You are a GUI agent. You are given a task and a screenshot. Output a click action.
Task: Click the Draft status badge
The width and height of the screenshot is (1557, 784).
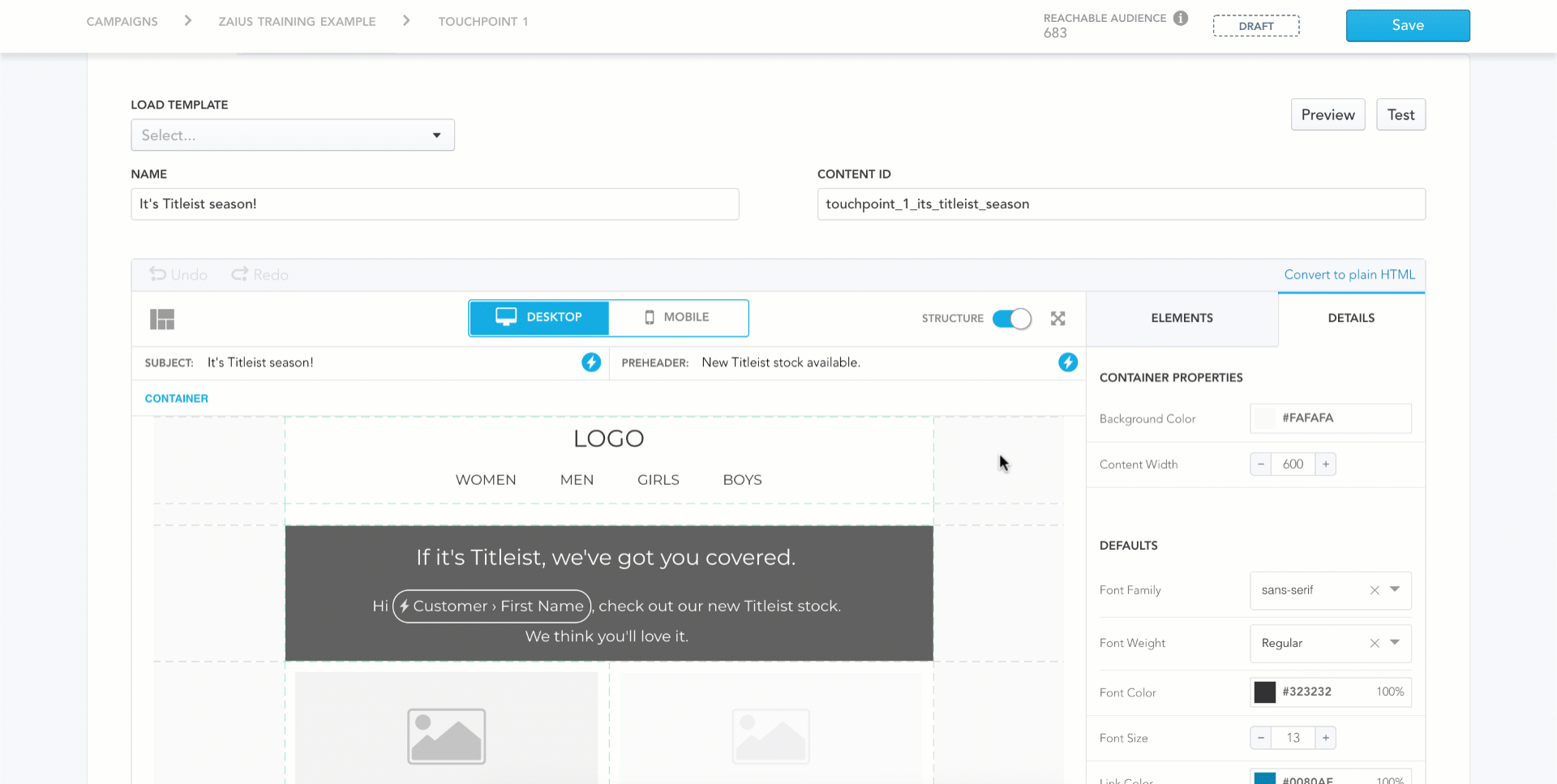coord(1256,26)
